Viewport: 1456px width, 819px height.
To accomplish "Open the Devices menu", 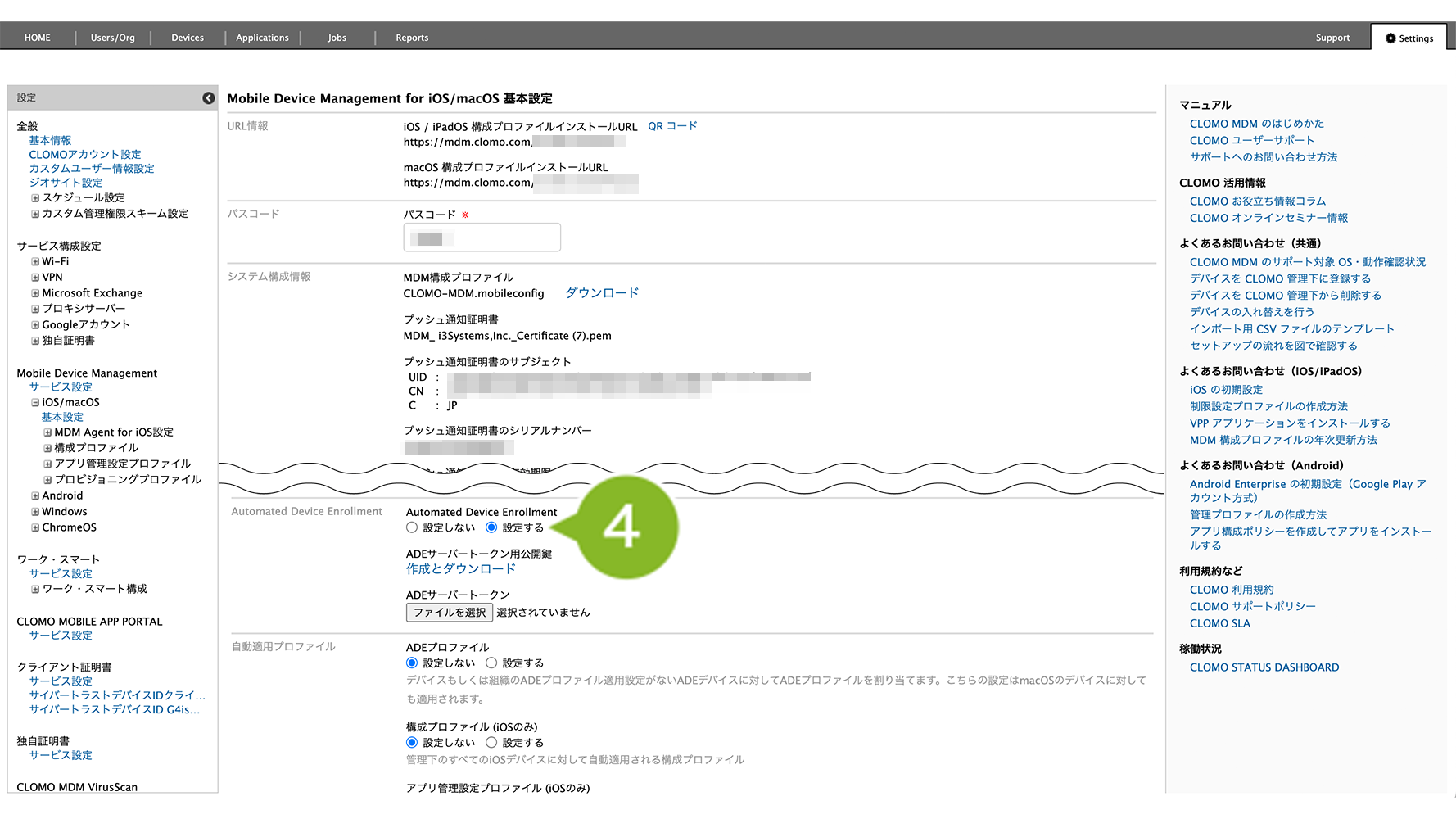I will 188,38.
